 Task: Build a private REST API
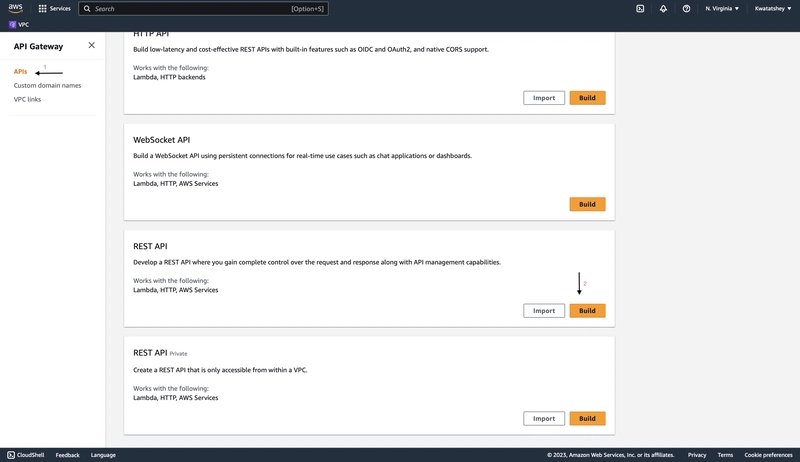tap(587, 418)
